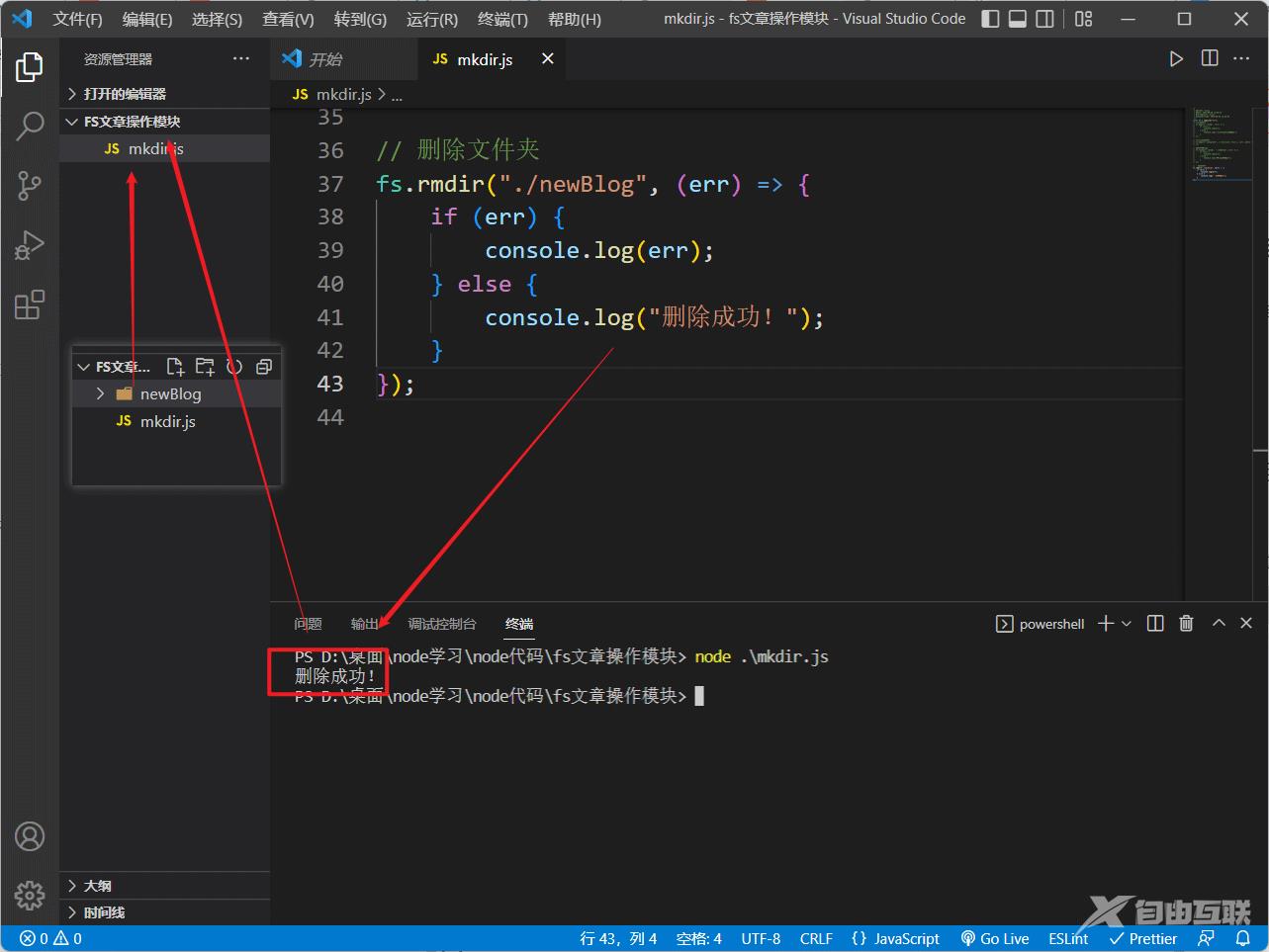Image resolution: width=1269 pixels, height=952 pixels.
Task: Open Explorer panel More Actions ellipsis
Action: click(241, 59)
